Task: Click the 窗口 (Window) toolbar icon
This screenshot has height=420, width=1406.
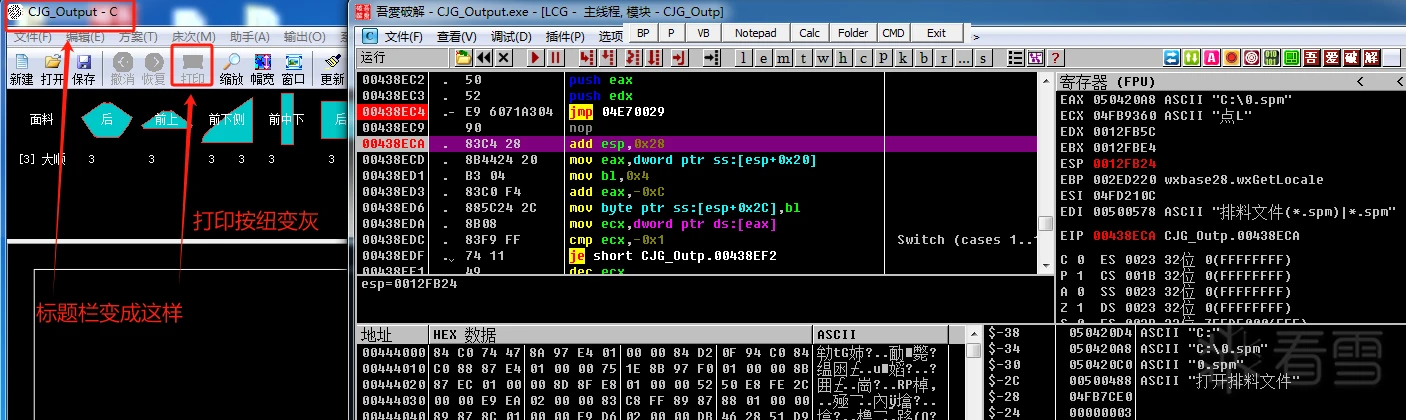Action: (x=293, y=70)
